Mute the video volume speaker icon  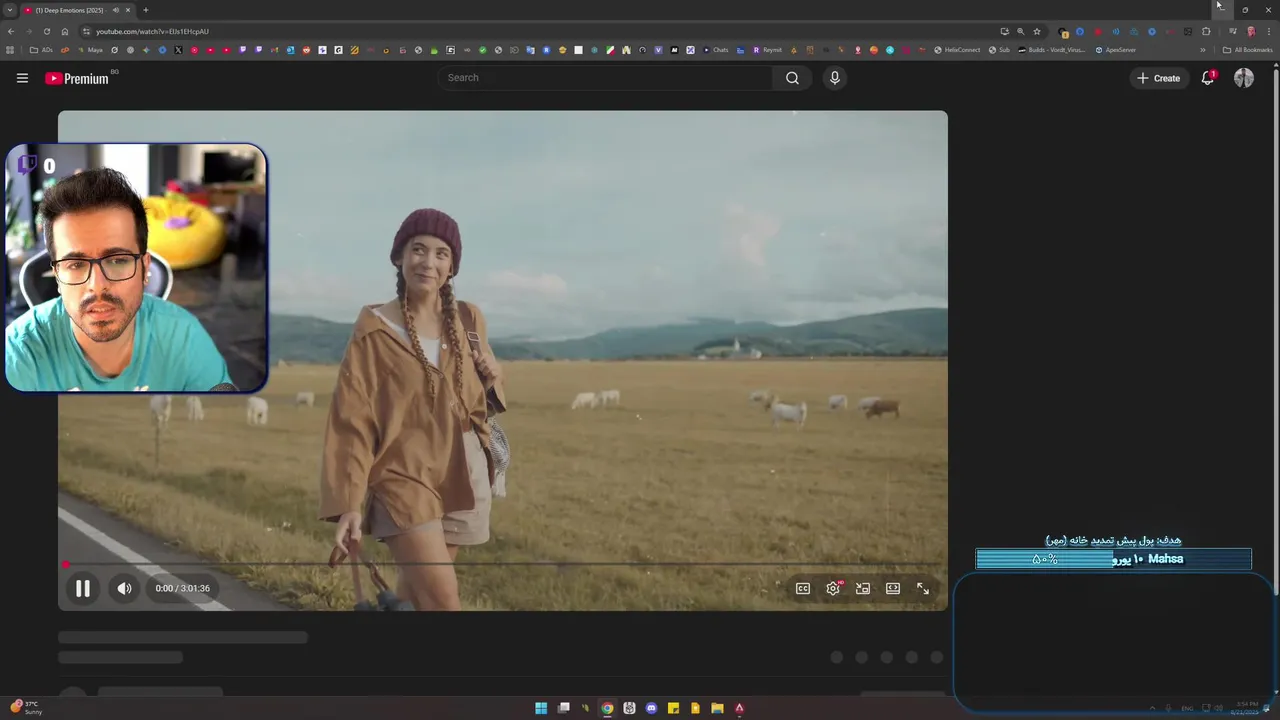[124, 589]
